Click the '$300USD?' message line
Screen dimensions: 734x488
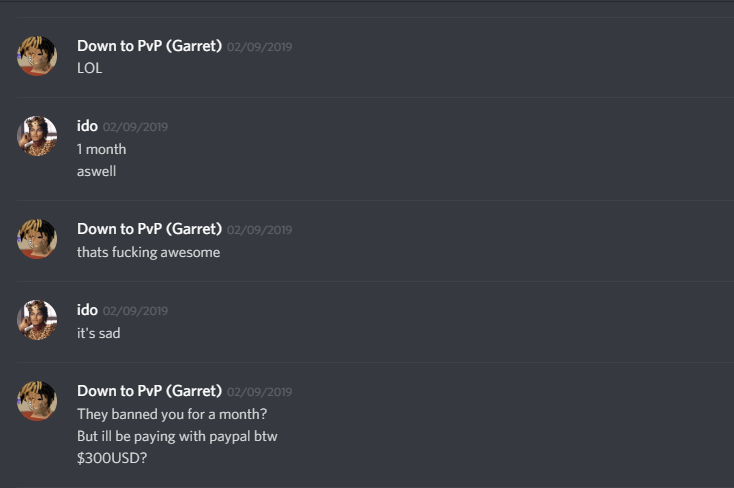[x=112, y=458]
